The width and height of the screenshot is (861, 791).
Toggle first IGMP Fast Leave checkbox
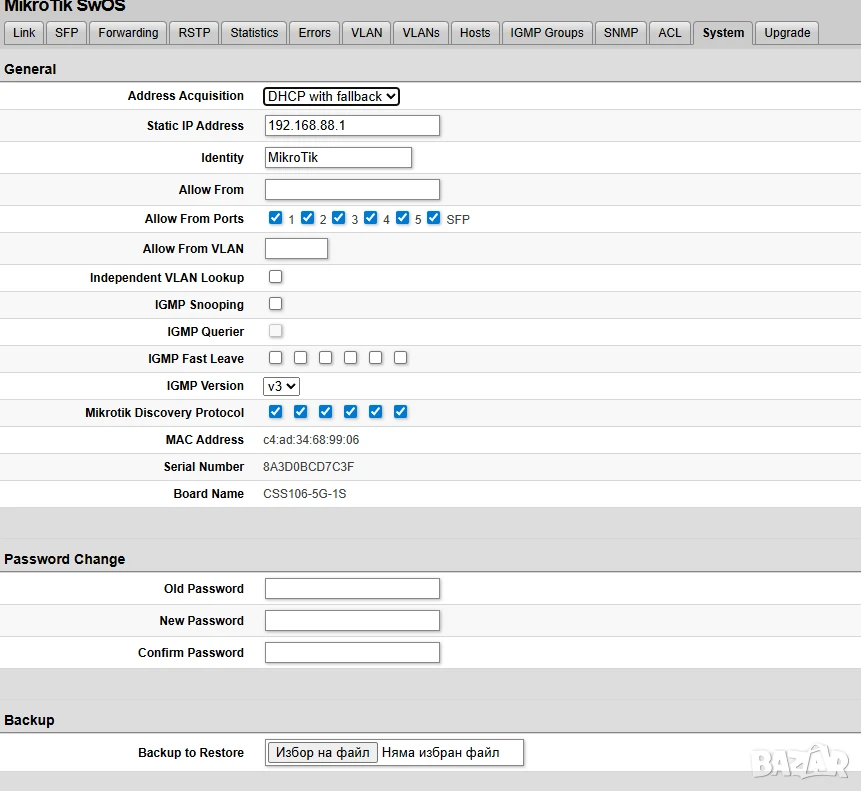pyautogui.click(x=276, y=358)
